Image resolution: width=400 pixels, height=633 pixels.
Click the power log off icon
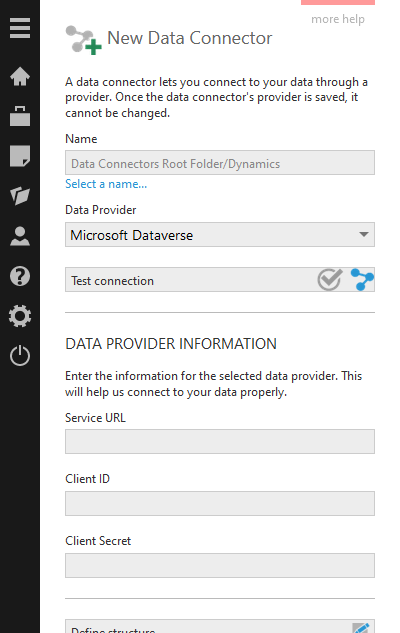click(20, 356)
